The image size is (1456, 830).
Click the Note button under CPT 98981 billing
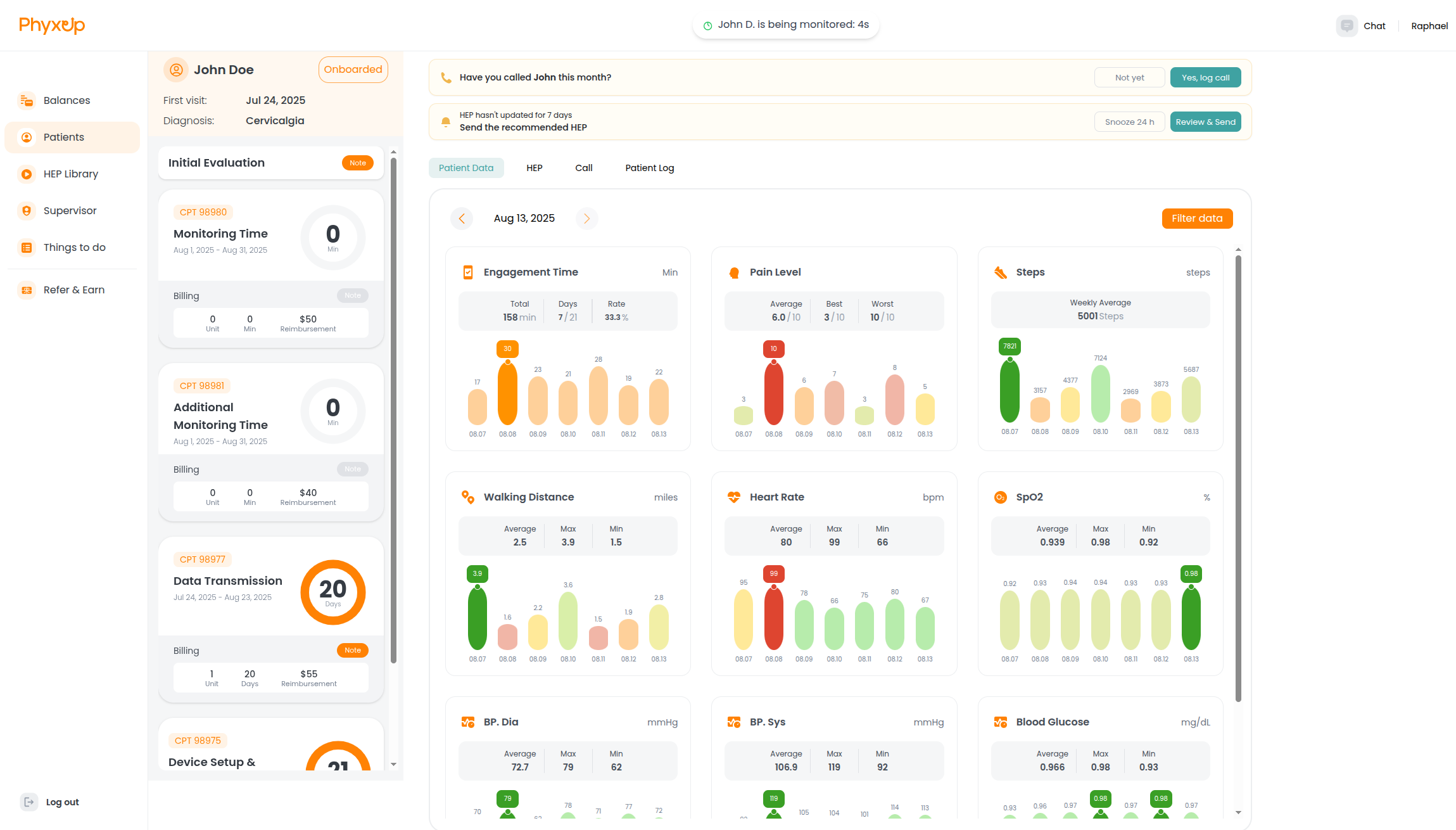pyautogui.click(x=353, y=469)
